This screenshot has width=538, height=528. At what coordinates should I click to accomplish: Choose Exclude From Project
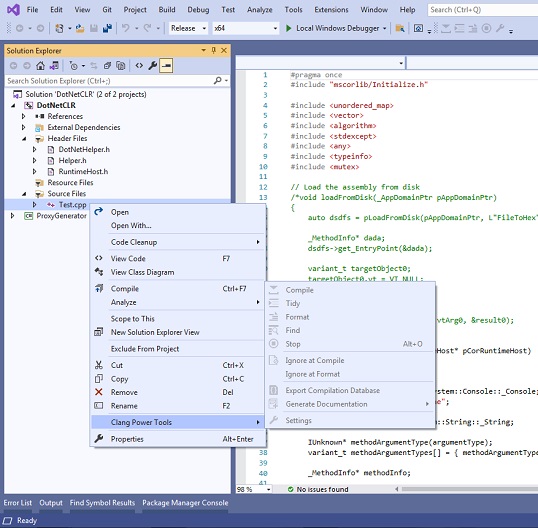178,349
